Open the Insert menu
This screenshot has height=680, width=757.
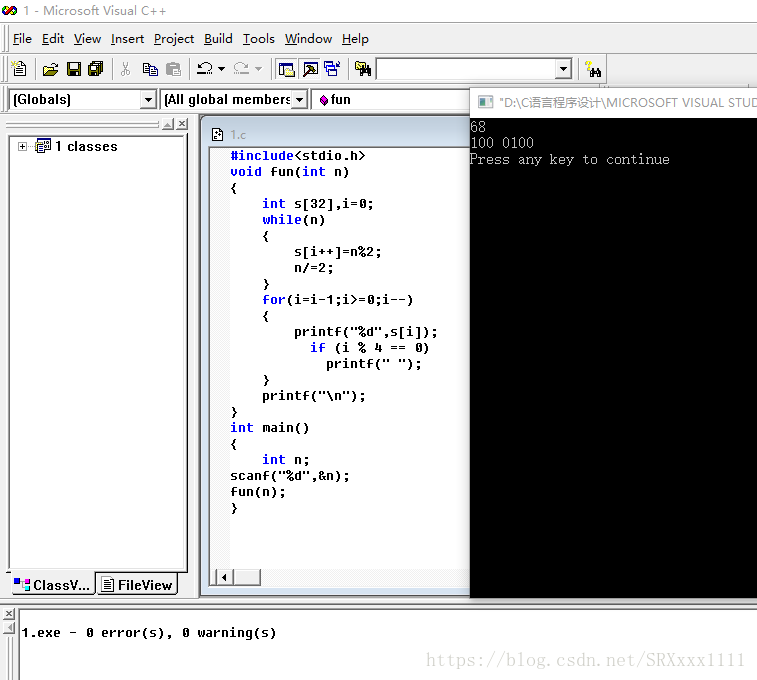(127, 39)
